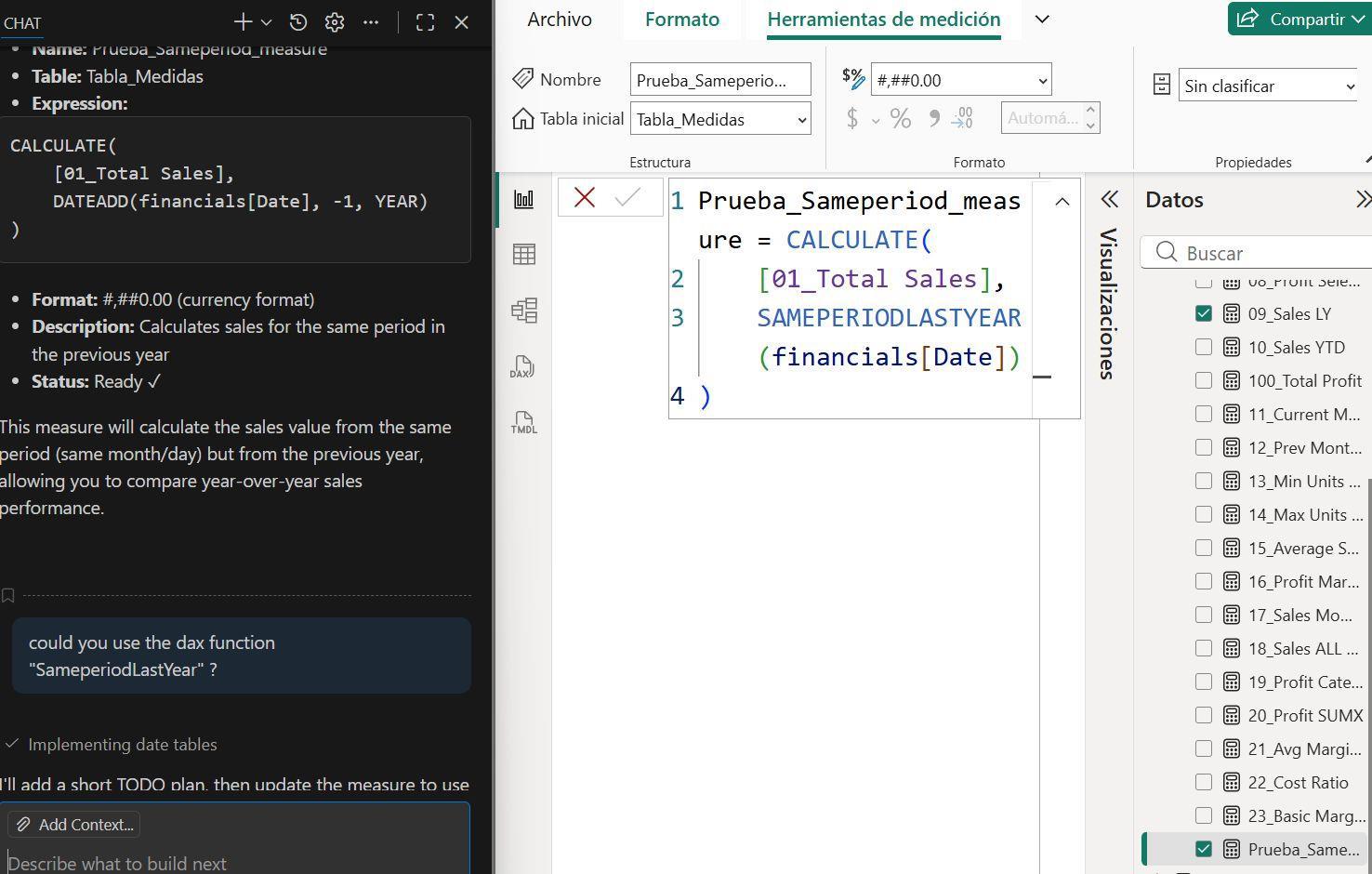The height and width of the screenshot is (874, 1372).
Task: Open chat history icon
Action: (298, 22)
